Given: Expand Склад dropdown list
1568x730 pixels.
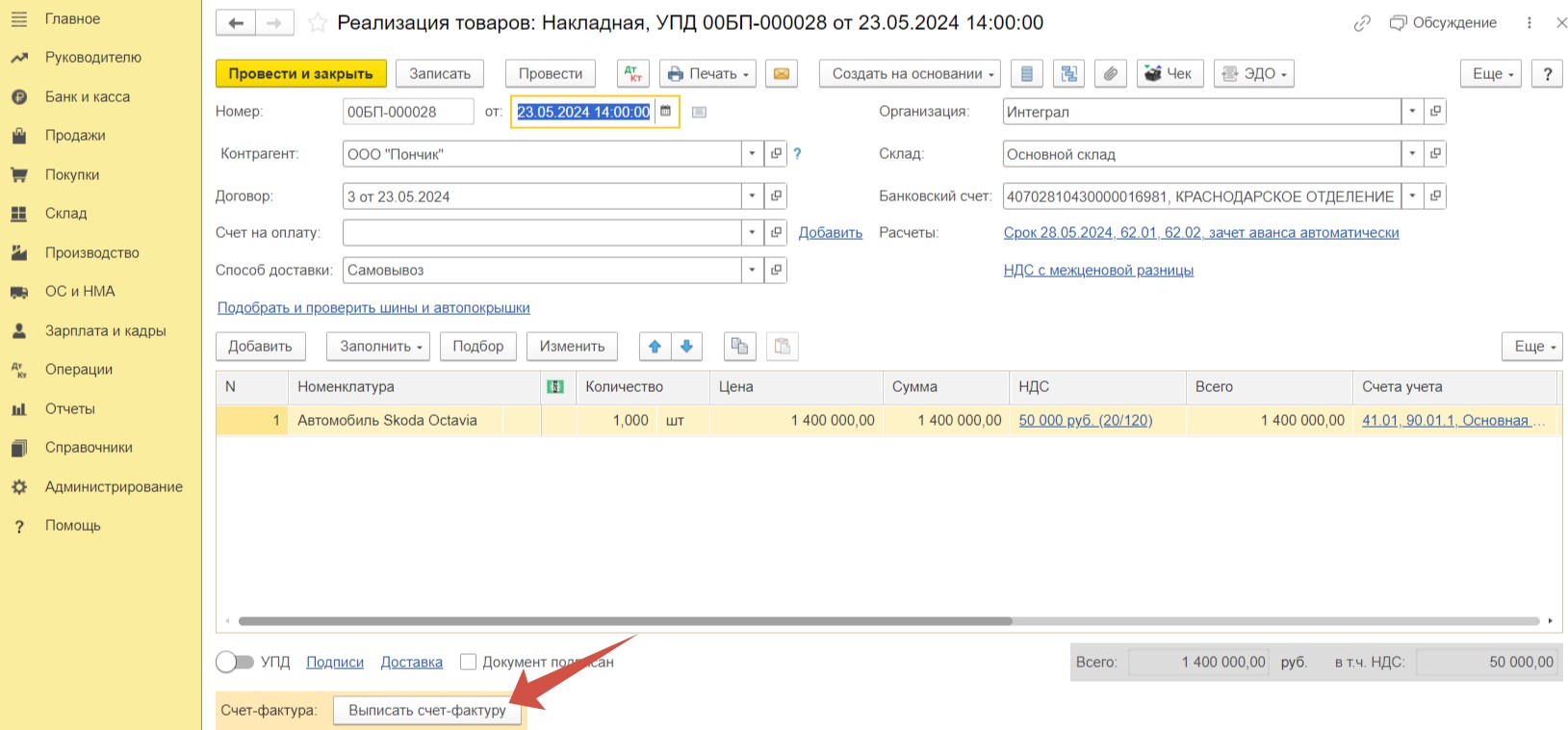Looking at the screenshot, I should click(x=1412, y=154).
